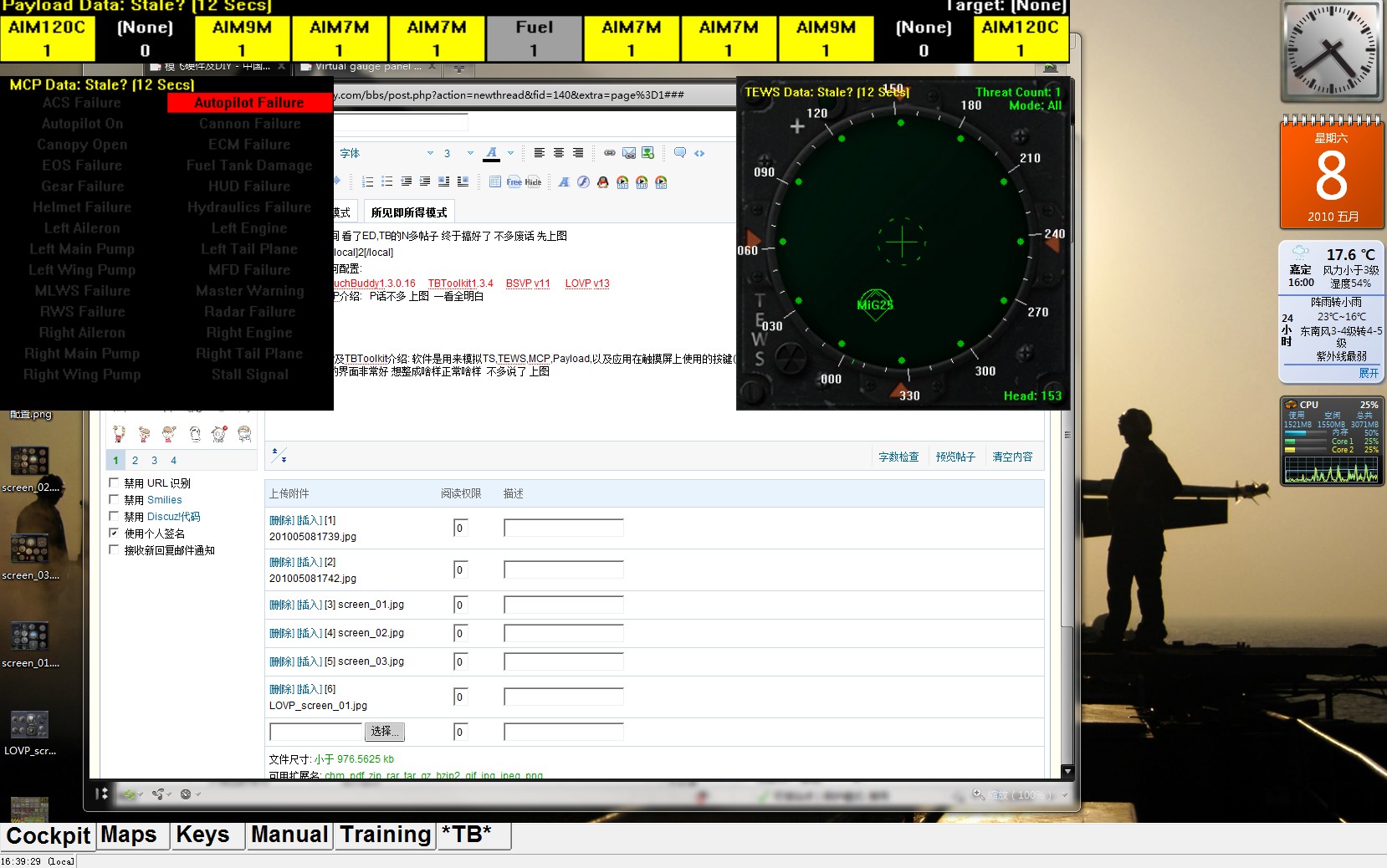1387x868 pixels.
Task: Insert an ordered numbered list
Action: coord(367,181)
